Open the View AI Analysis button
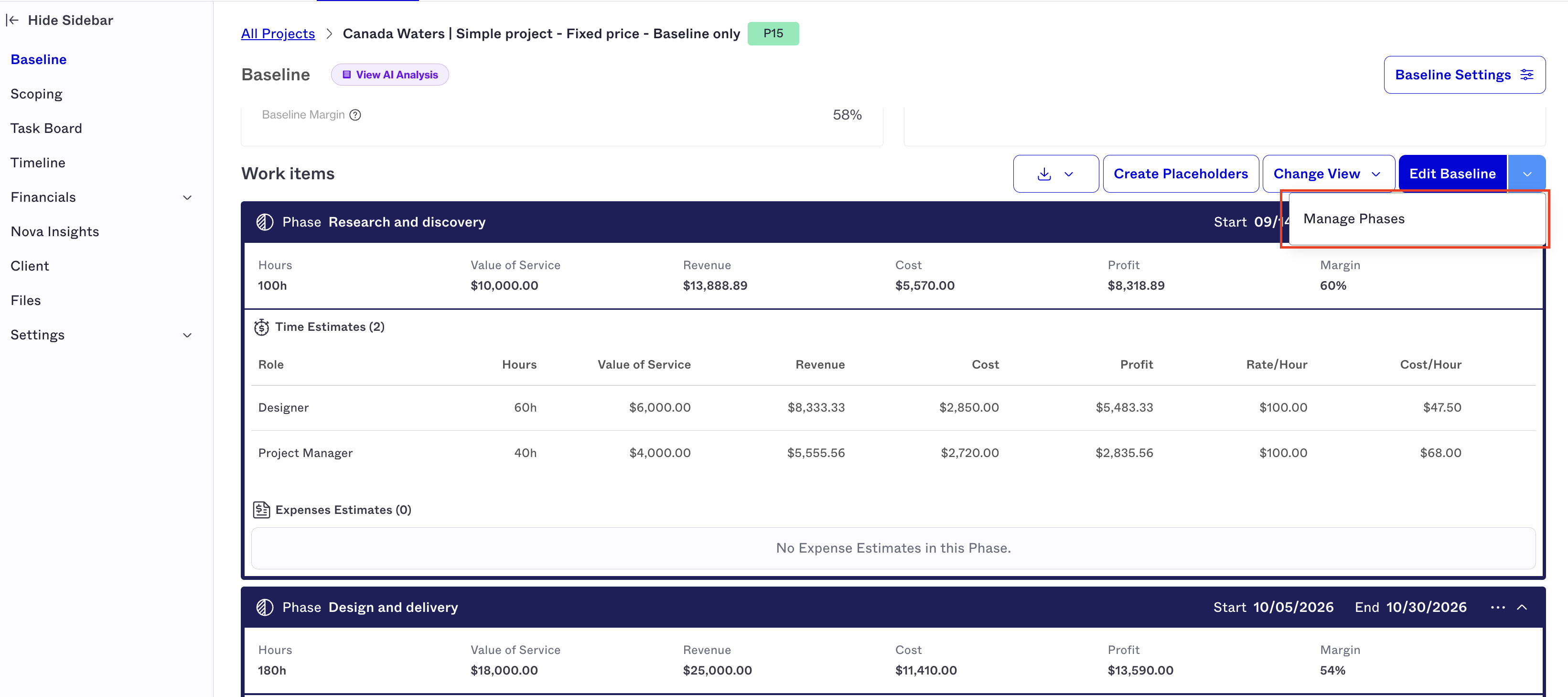1568x697 pixels. click(x=389, y=75)
